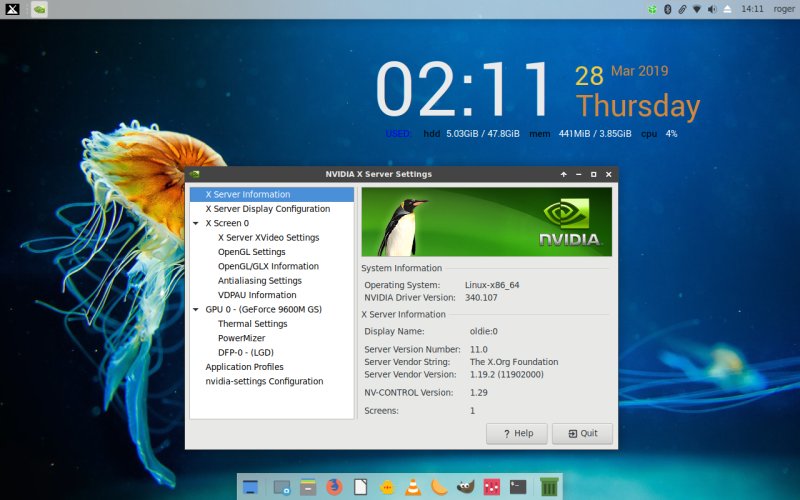The height and width of the screenshot is (500, 800).
Task: Select DFP-0 - (LGD) display
Action: click(x=246, y=352)
